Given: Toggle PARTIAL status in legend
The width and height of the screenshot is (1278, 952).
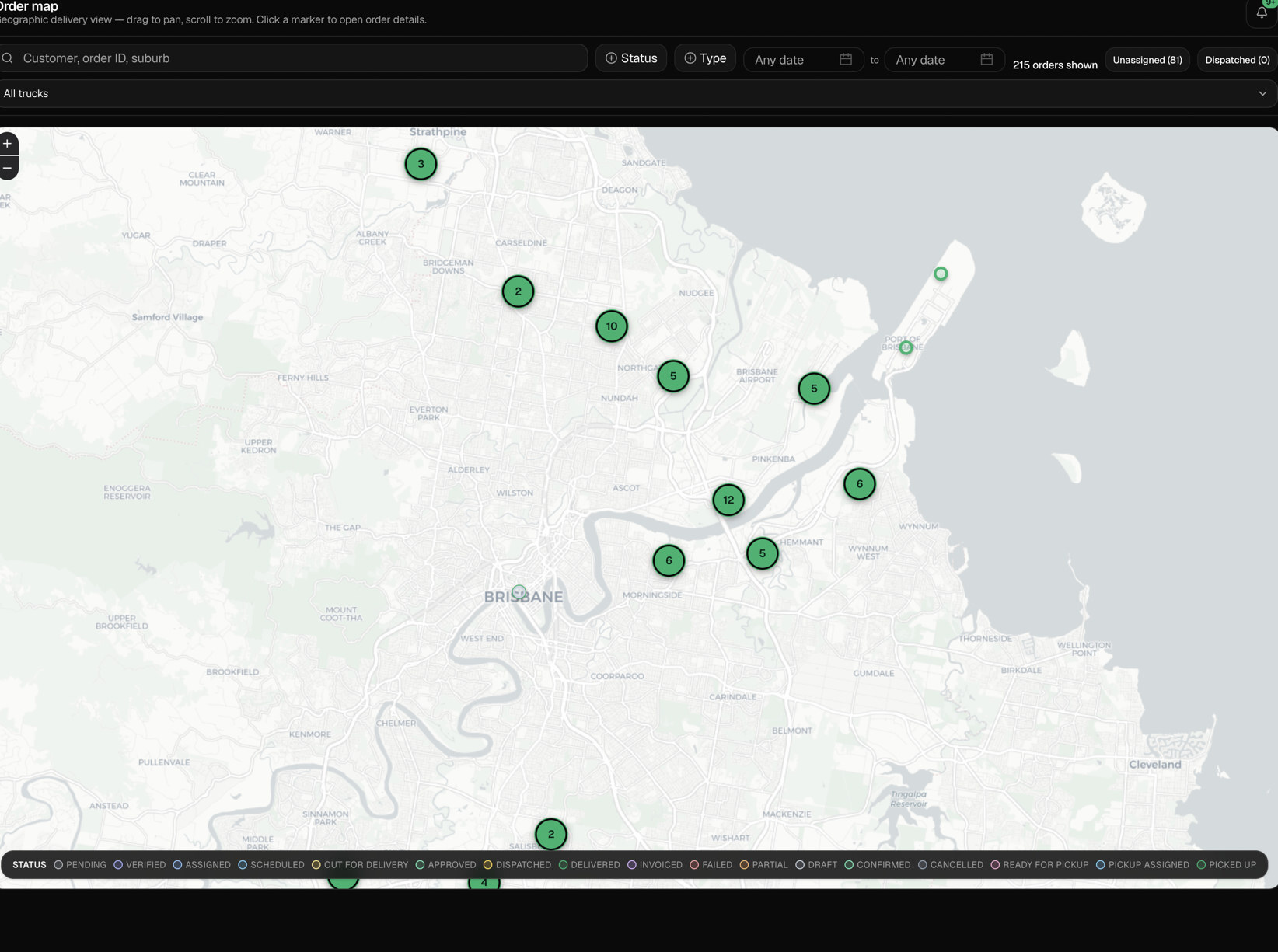Looking at the screenshot, I should [x=764, y=865].
